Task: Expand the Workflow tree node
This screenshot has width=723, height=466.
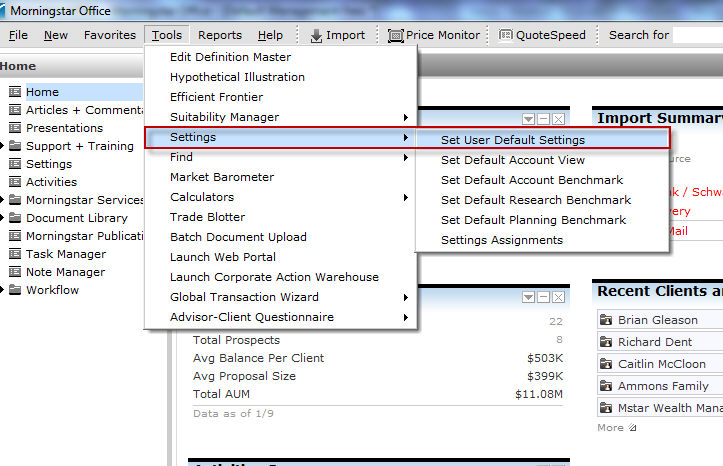Action: click(x=3, y=290)
